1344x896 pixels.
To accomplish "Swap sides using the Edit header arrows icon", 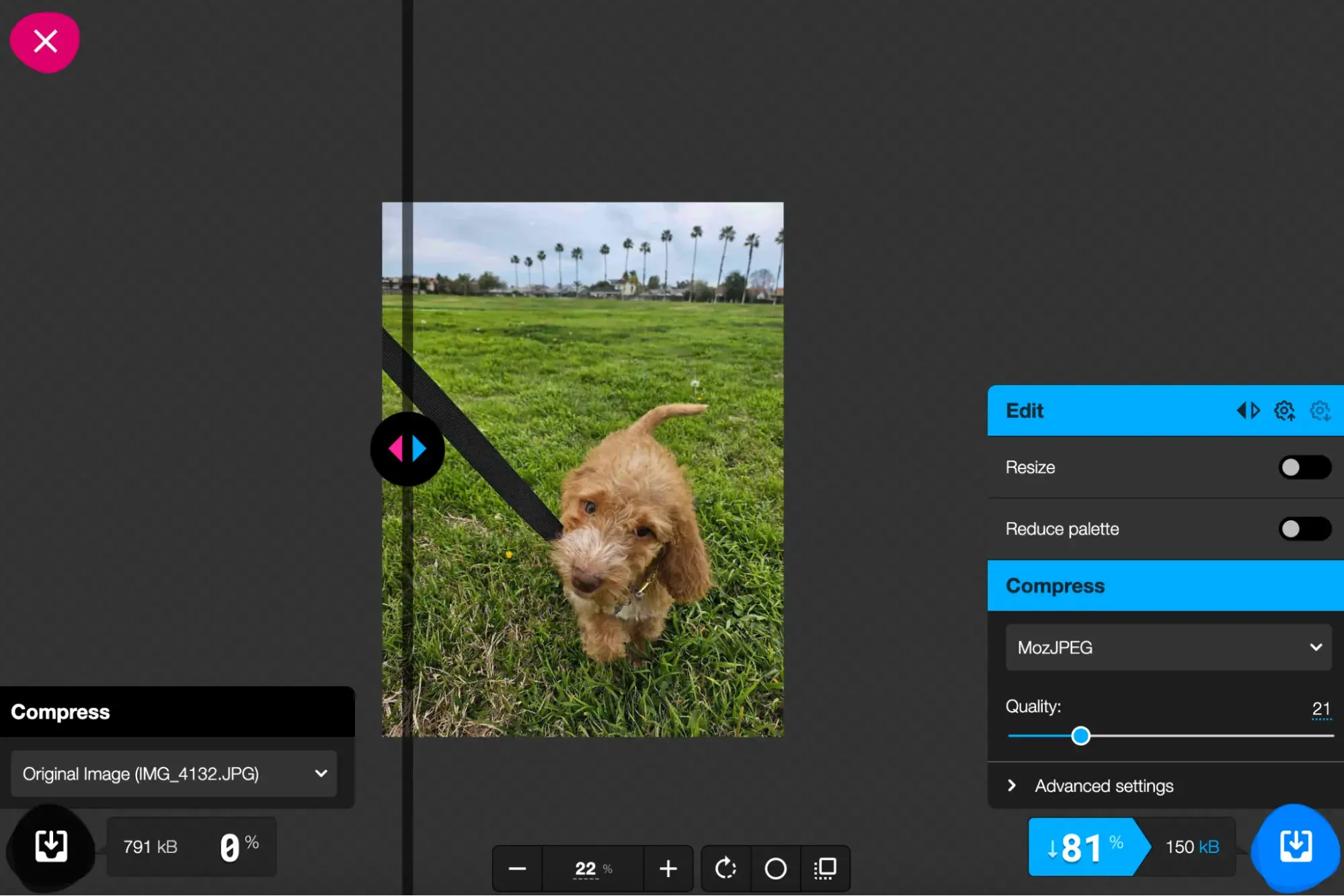I will pos(1248,411).
